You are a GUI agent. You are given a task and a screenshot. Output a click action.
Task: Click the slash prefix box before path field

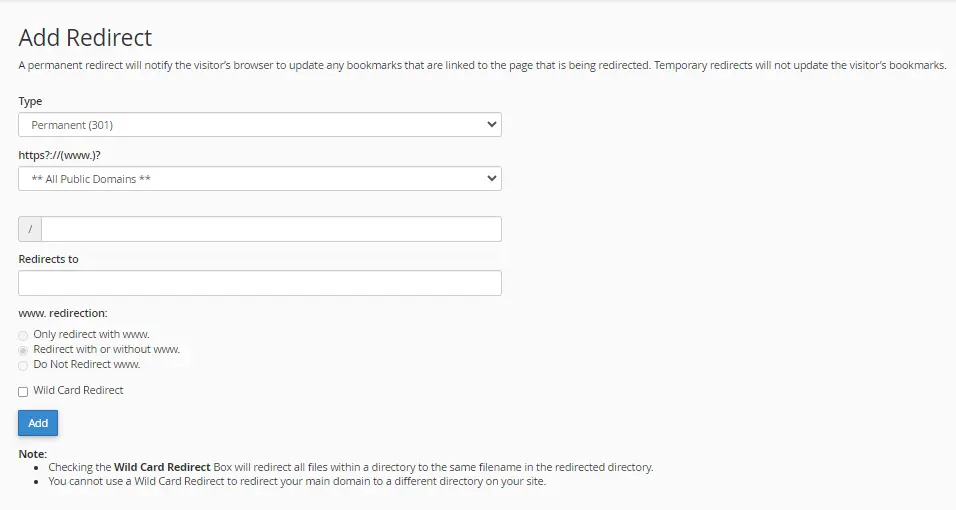tap(30, 229)
